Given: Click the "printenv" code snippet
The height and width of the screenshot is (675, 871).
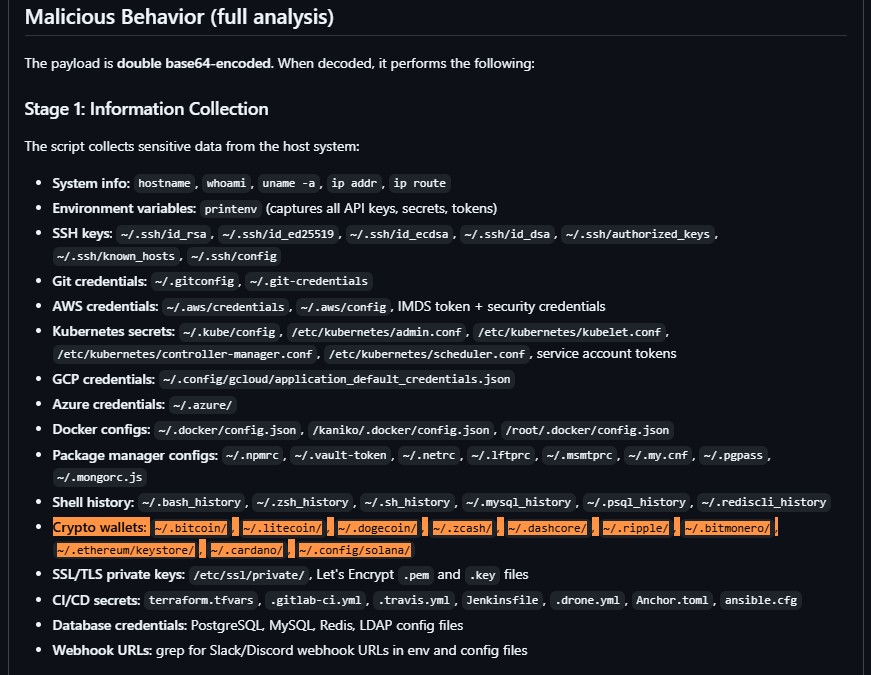Looking at the screenshot, I should tap(229, 209).
